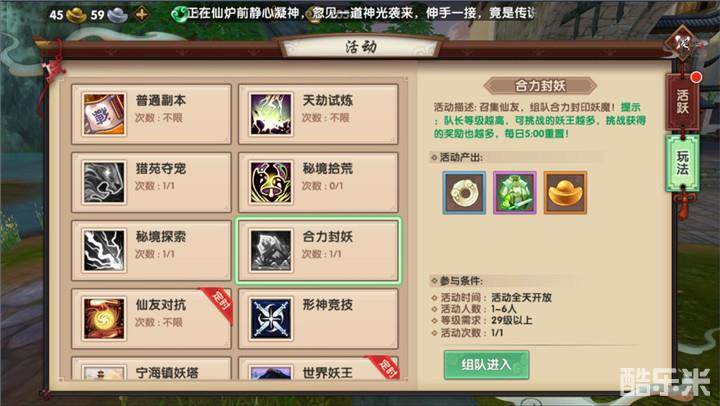Image resolution: width=720 pixels, height=406 pixels.
Task: Select the 普通副本 dungeon icon
Action: pyautogui.click(x=104, y=114)
